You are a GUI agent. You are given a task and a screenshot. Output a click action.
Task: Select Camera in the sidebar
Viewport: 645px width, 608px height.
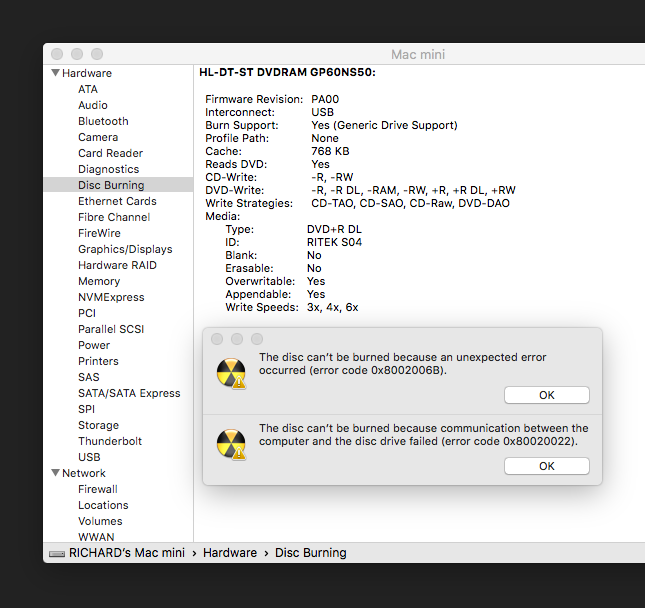(x=98, y=137)
